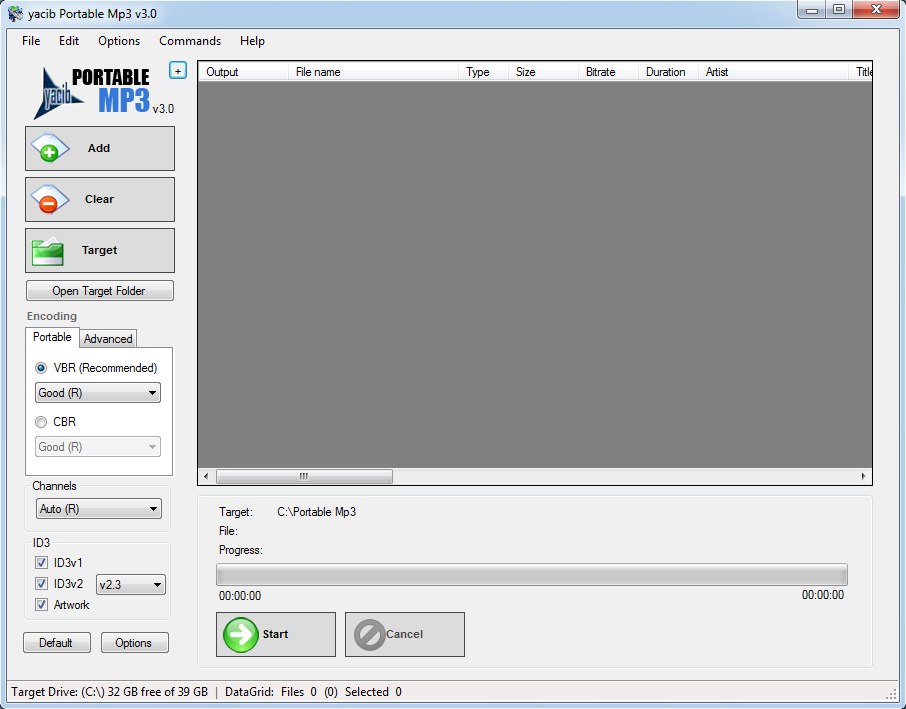Viewport: 906px width, 709px height.
Task: Click the scroll right arrow of file list
Action: (863, 477)
